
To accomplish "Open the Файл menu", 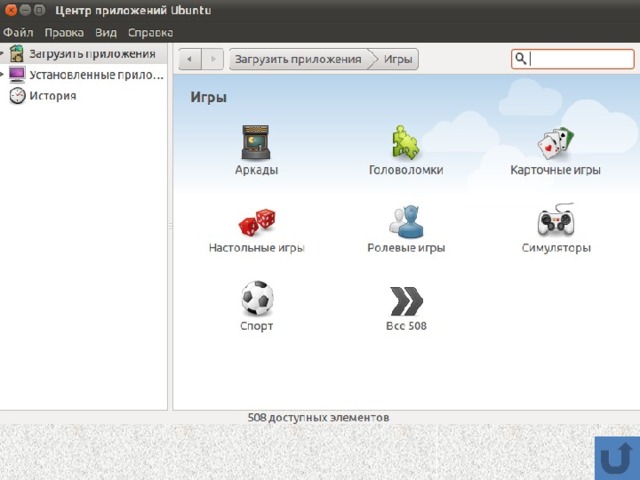I will click(18, 32).
